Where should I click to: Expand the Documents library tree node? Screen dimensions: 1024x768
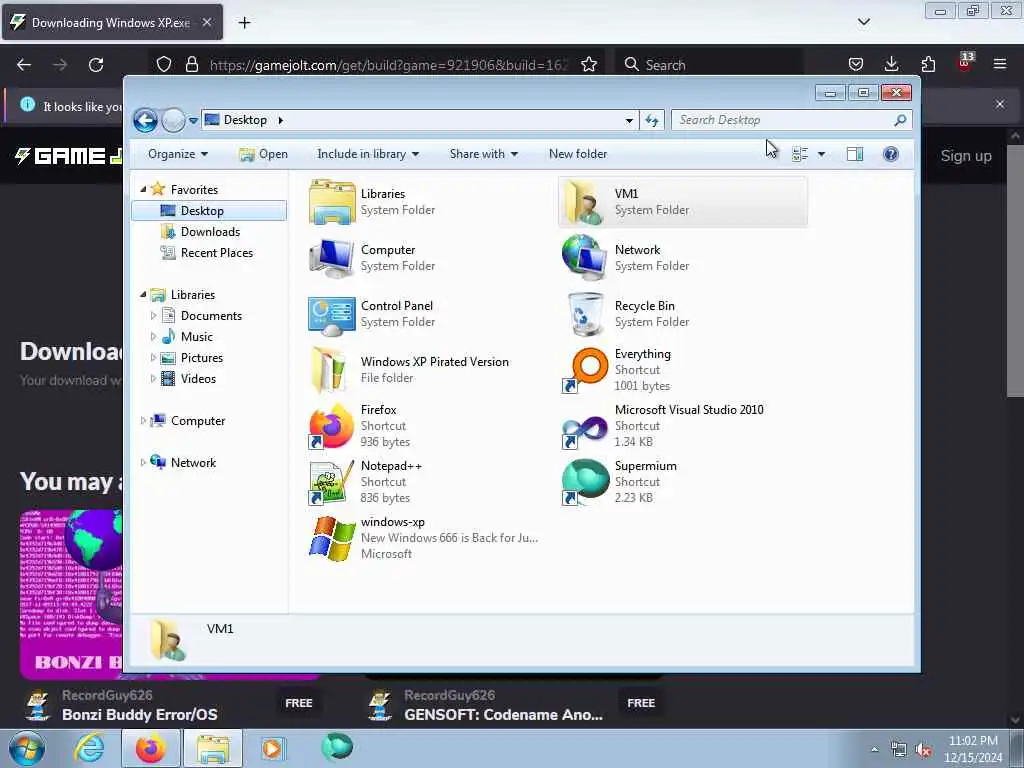tap(153, 315)
